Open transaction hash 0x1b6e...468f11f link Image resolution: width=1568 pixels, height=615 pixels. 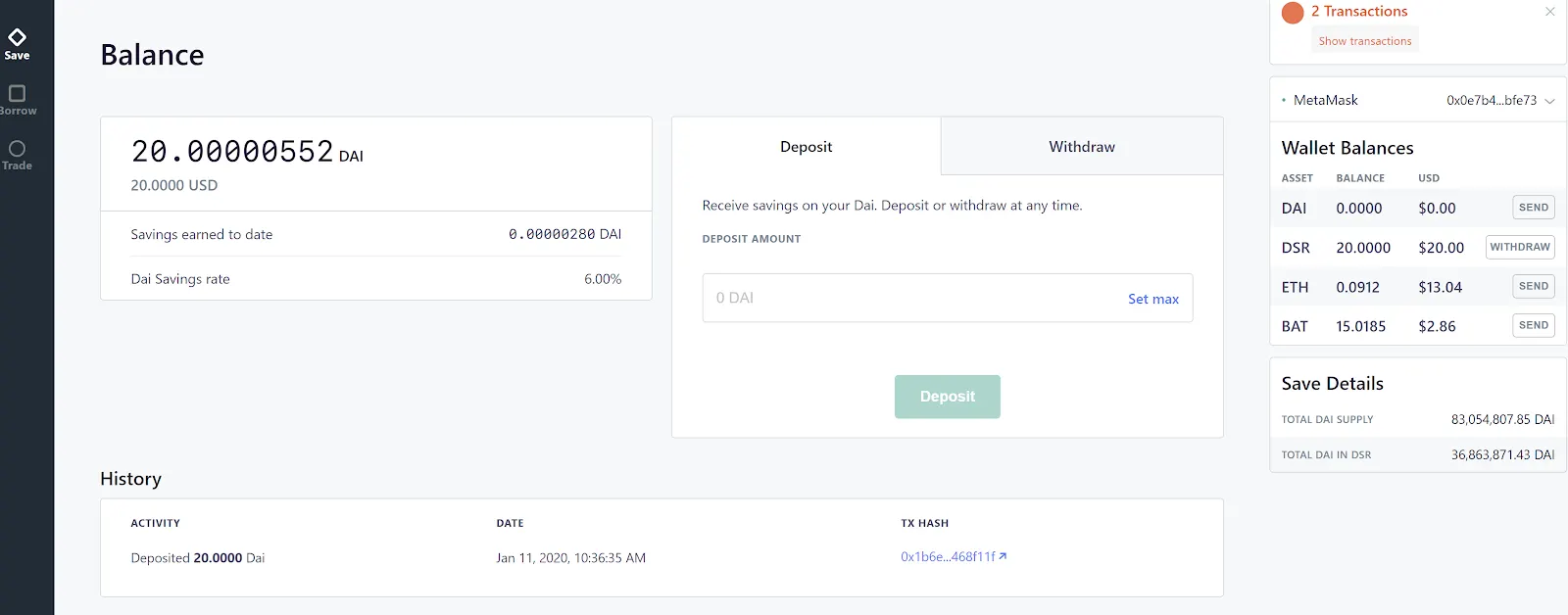[947, 557]
